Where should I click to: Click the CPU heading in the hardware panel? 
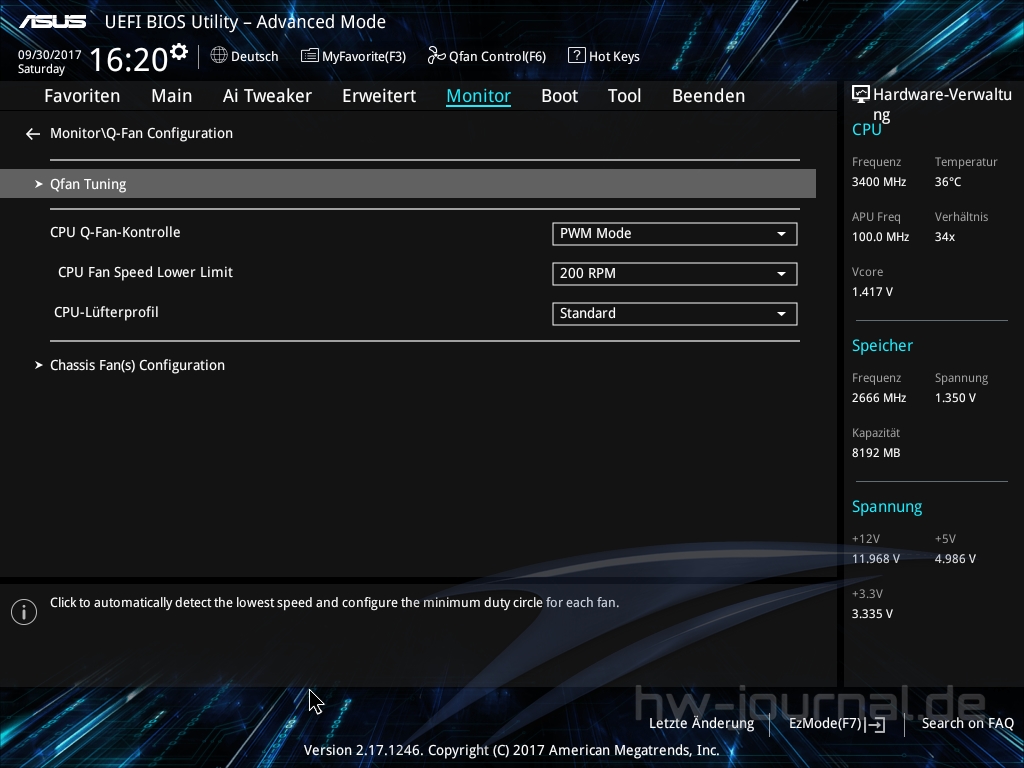867,129
